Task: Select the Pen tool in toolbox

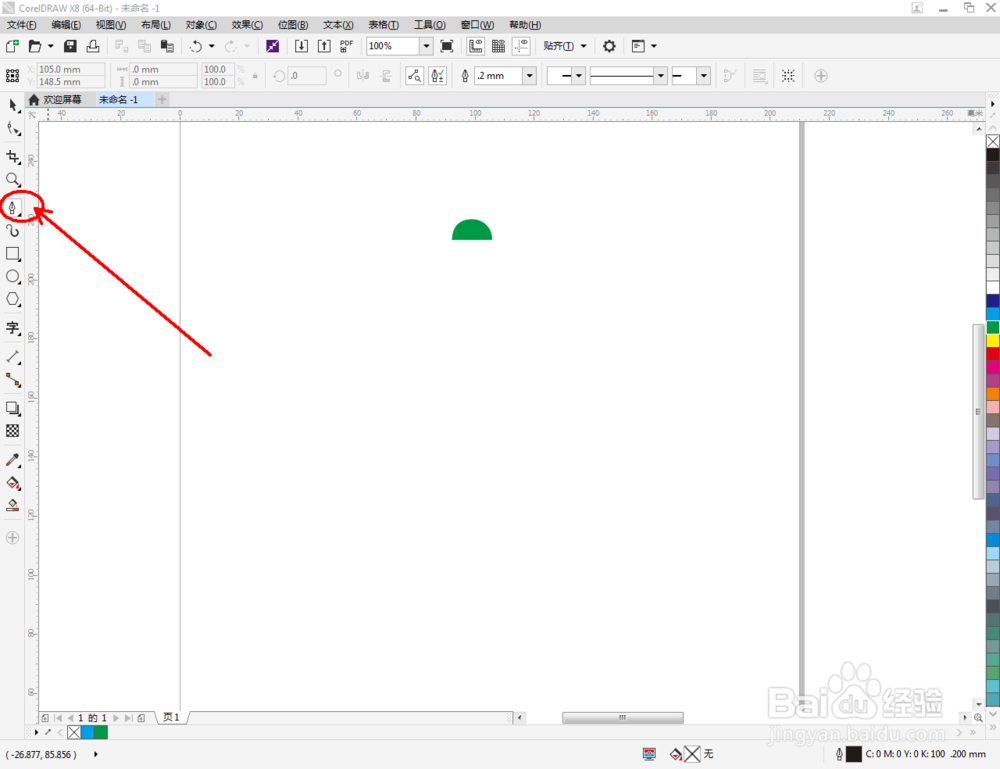Action: pos(13,207)
